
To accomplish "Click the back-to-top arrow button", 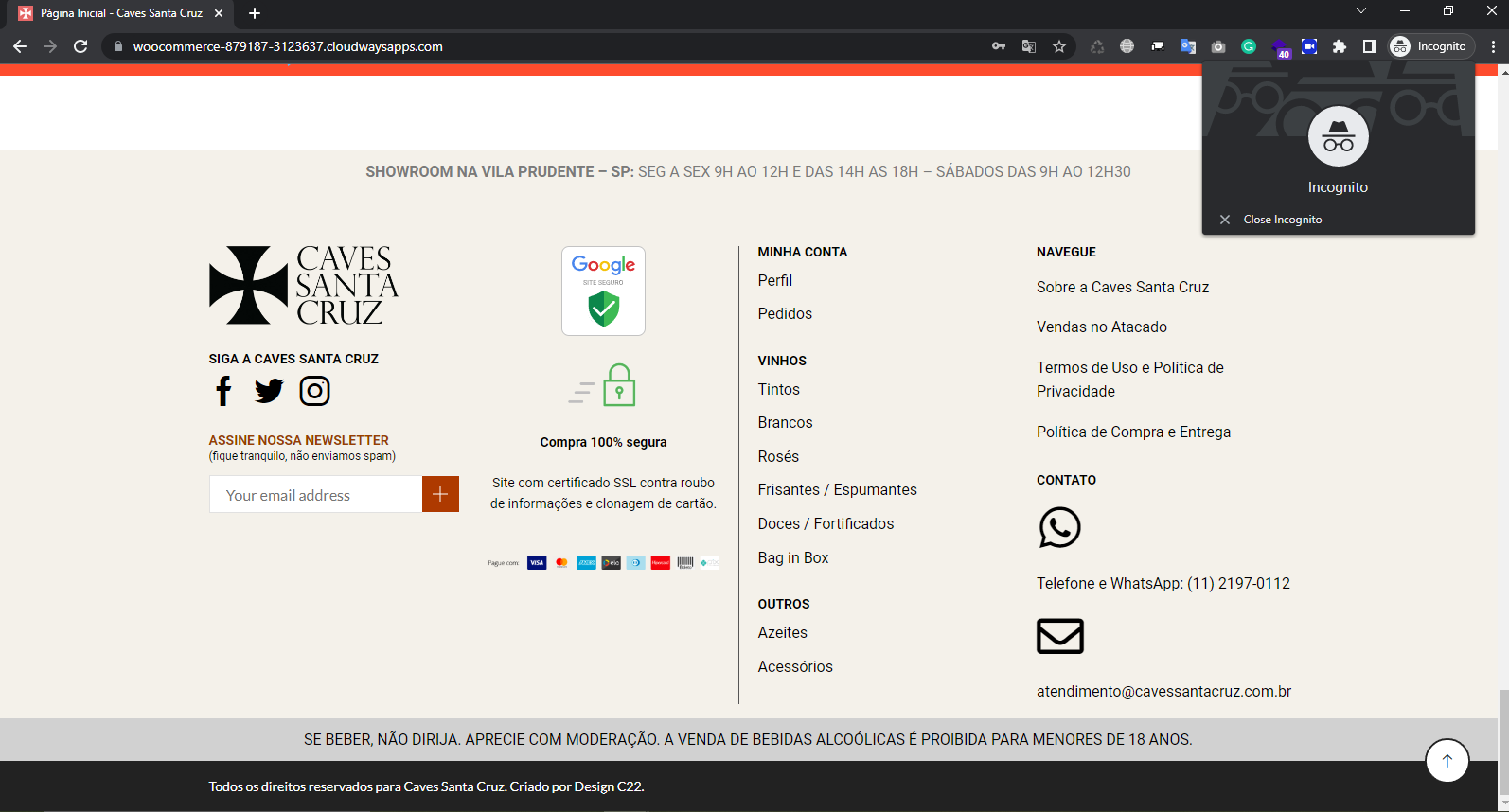I will coord(1447,760).
